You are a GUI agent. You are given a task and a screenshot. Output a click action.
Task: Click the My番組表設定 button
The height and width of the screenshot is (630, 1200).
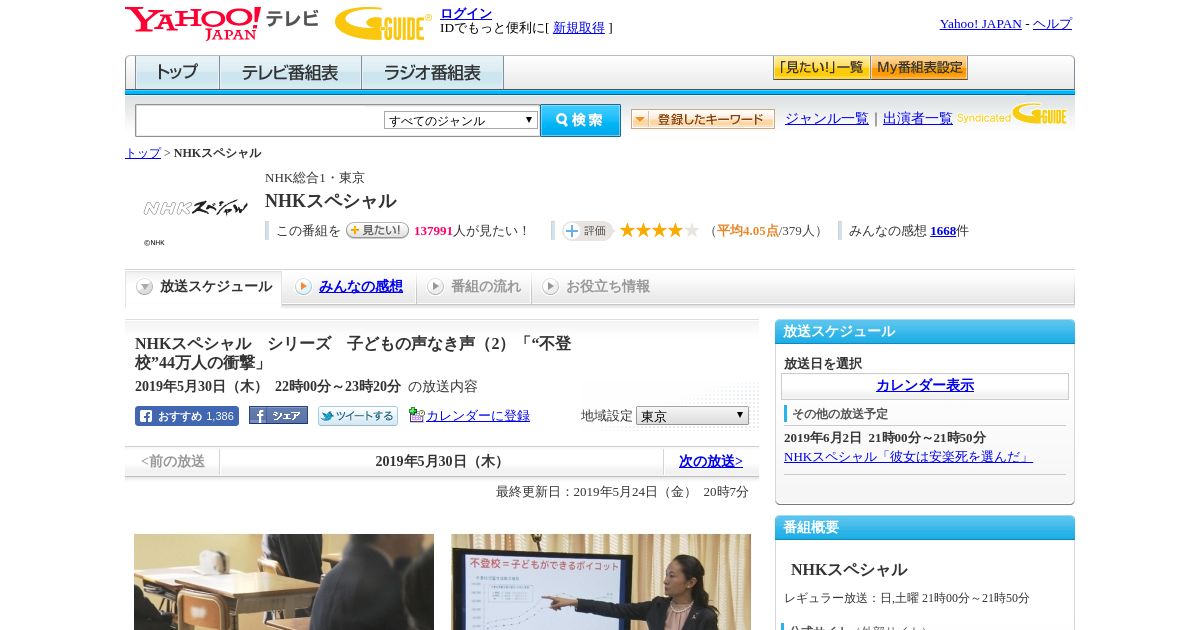(919, 68)
